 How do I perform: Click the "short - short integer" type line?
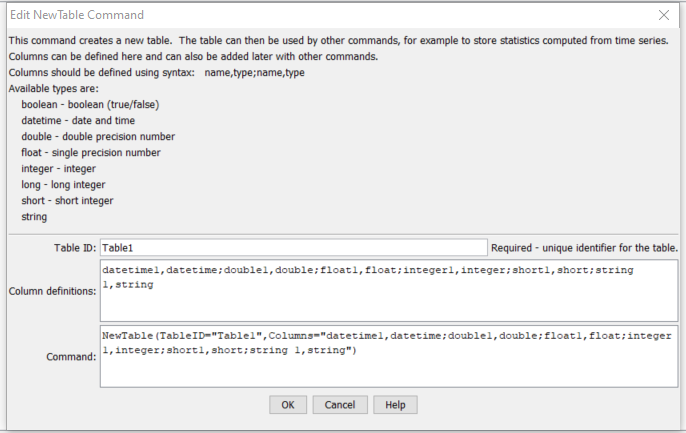[67, 201]
